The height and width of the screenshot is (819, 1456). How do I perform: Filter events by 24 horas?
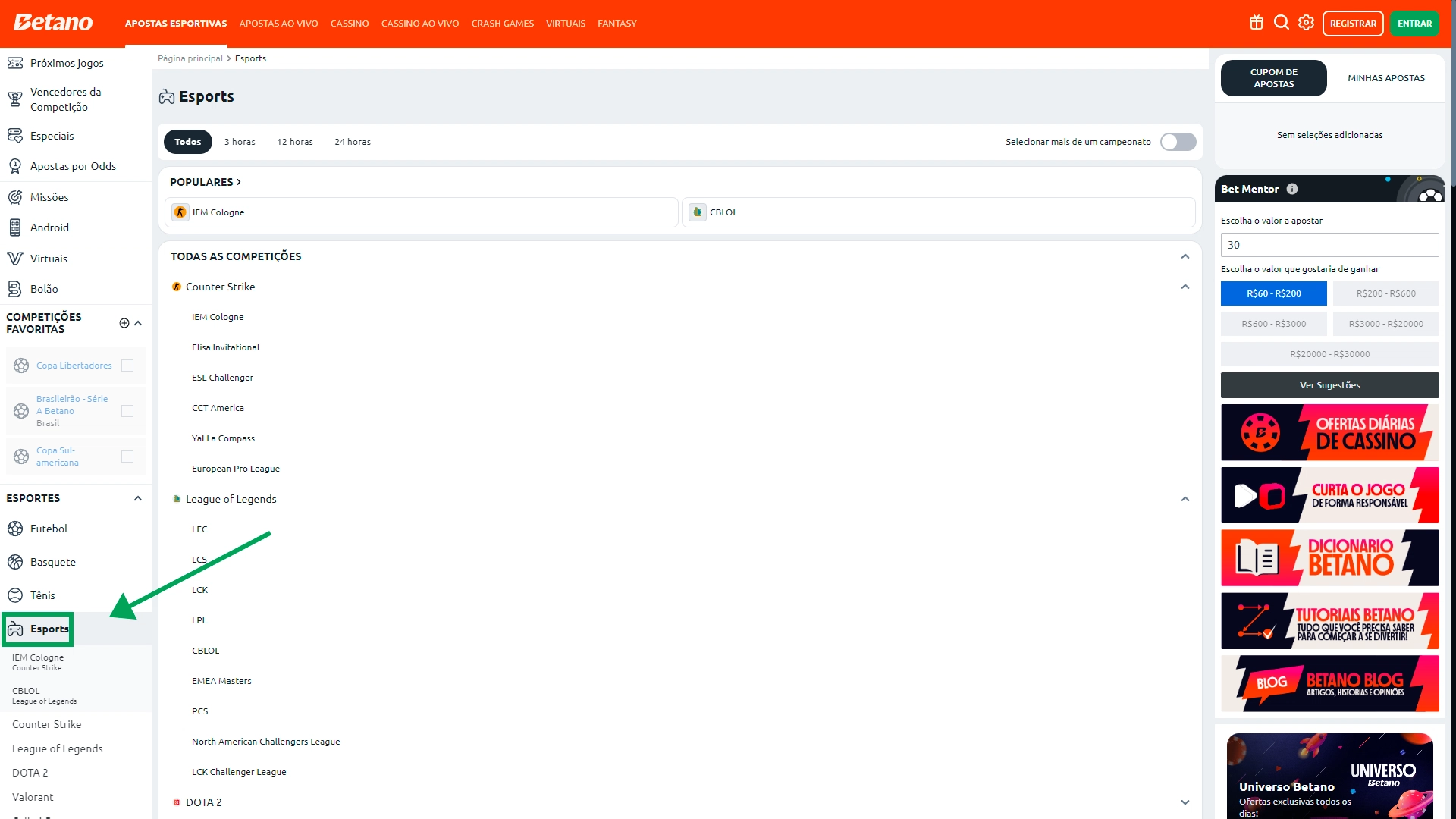(x=353, y=142)
